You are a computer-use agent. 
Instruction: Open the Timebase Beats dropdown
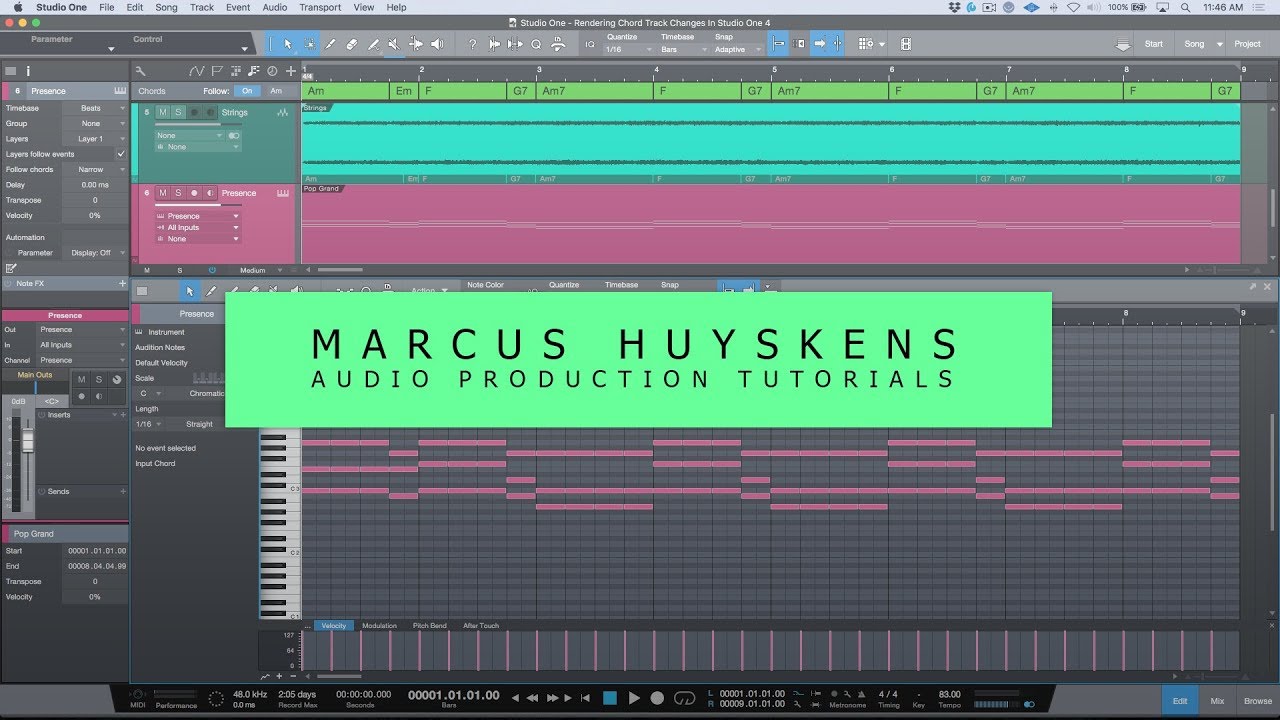[93, 108]
